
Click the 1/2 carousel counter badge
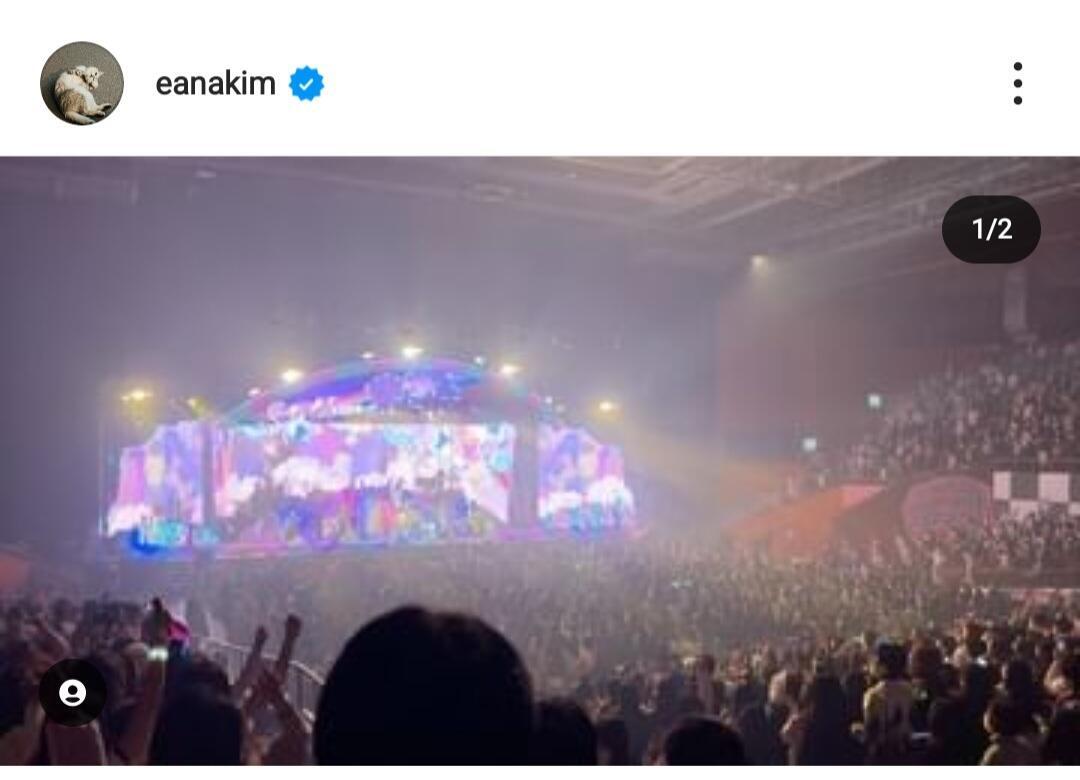click(x=991, y=229)
